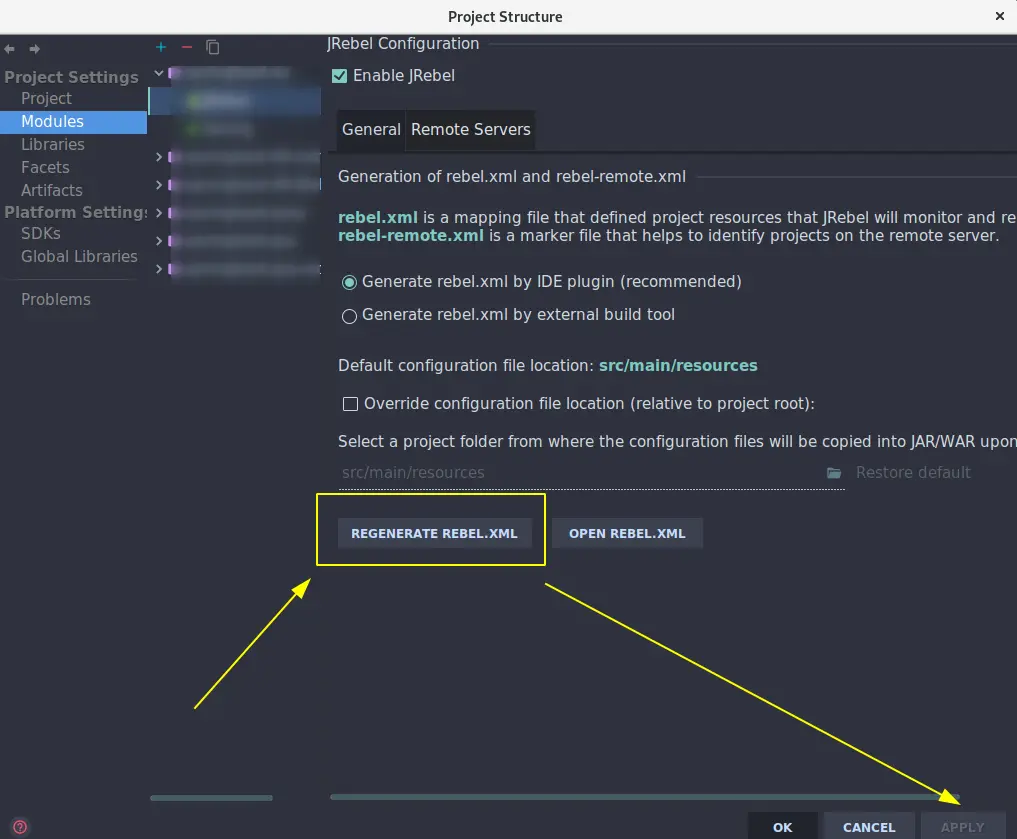Click JRebel panel horizontal scrollbar
Screen dimensions: 1017x839
click(x=645, y=797)
